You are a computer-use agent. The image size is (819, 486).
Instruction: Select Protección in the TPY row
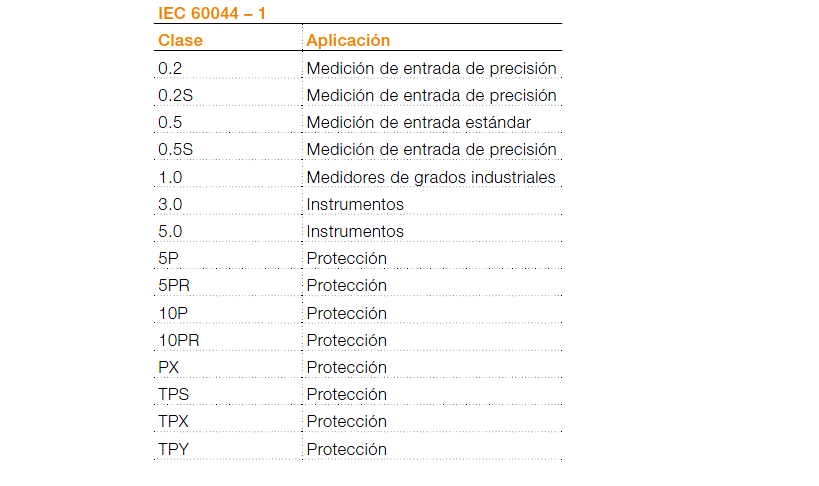(x=346, y=449)
